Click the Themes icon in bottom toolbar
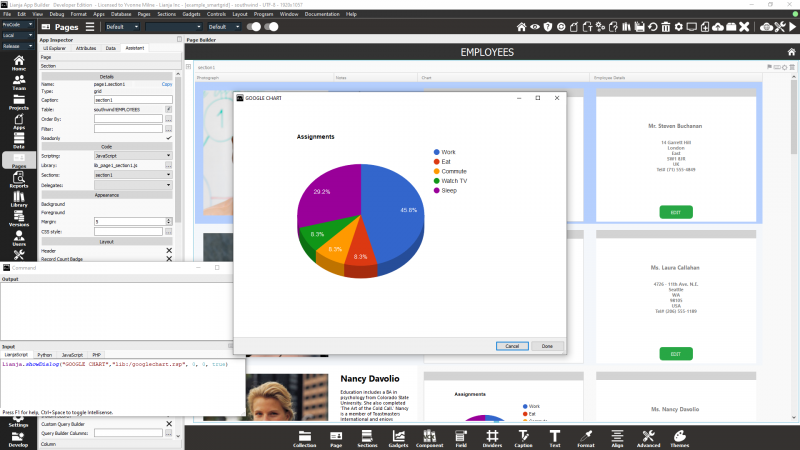 tap(679, 438)
